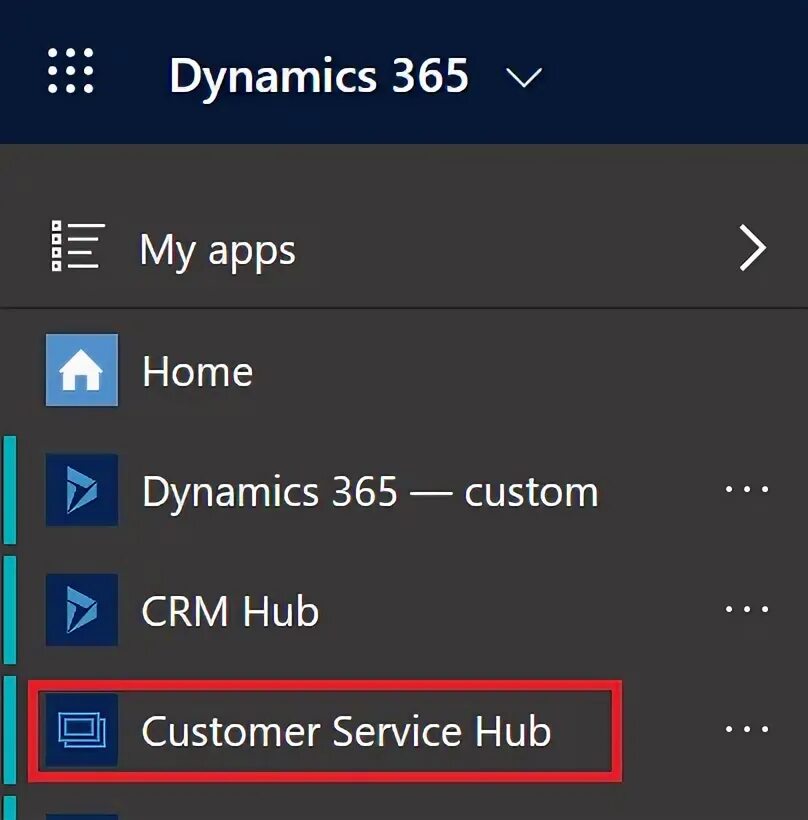808x820 pixels.
Task: Launch the CRM Hub app
Action: pyautogui.click(x=230, y=611)
